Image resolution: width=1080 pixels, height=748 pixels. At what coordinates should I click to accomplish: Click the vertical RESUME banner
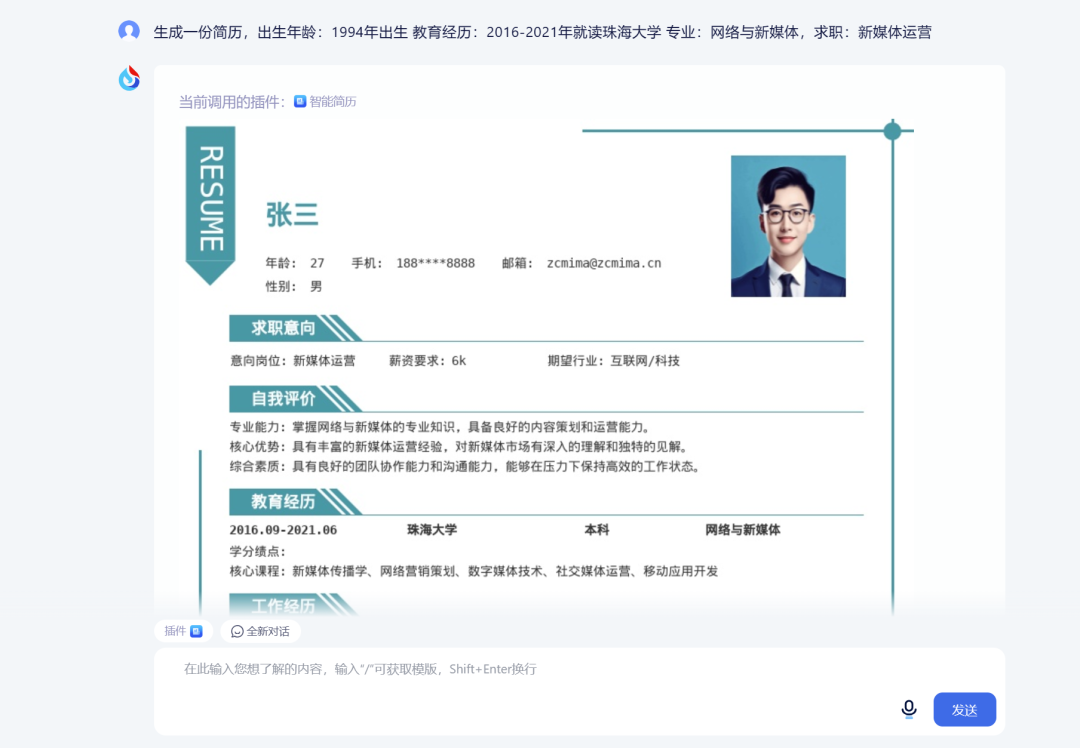[211, 205]
